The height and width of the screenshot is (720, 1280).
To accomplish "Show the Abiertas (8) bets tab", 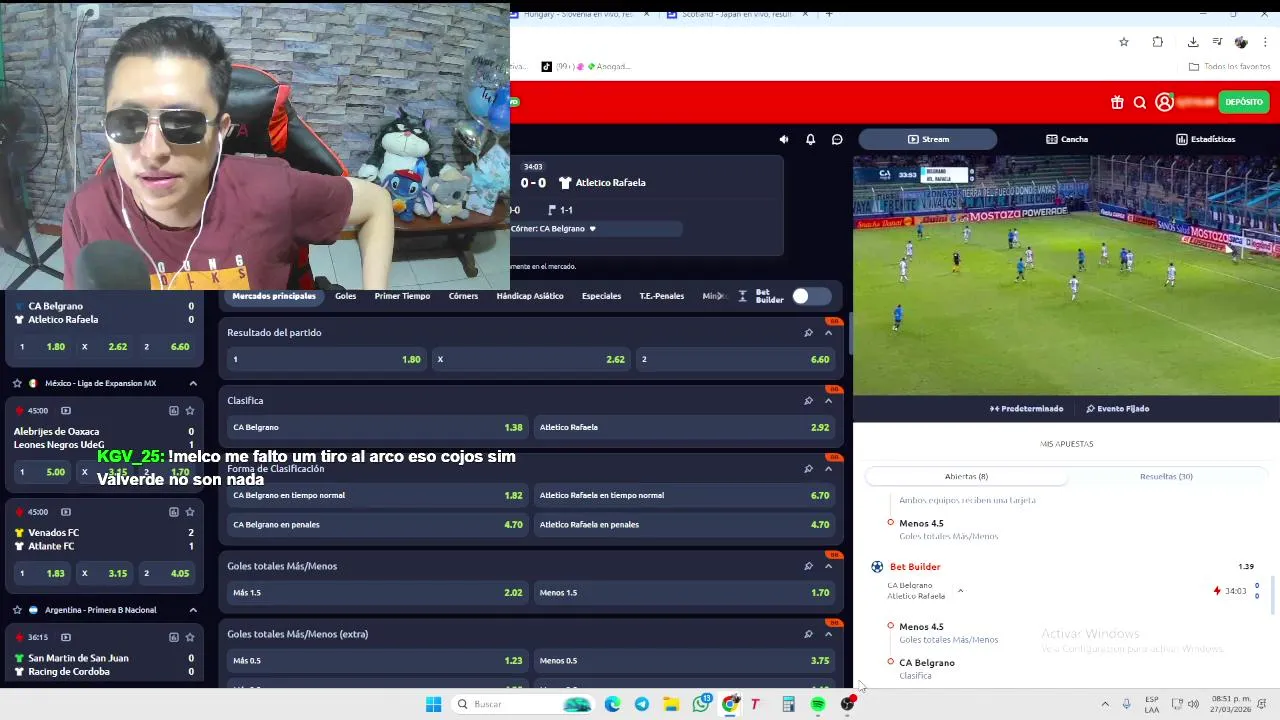I will click(x=966, y=476).
